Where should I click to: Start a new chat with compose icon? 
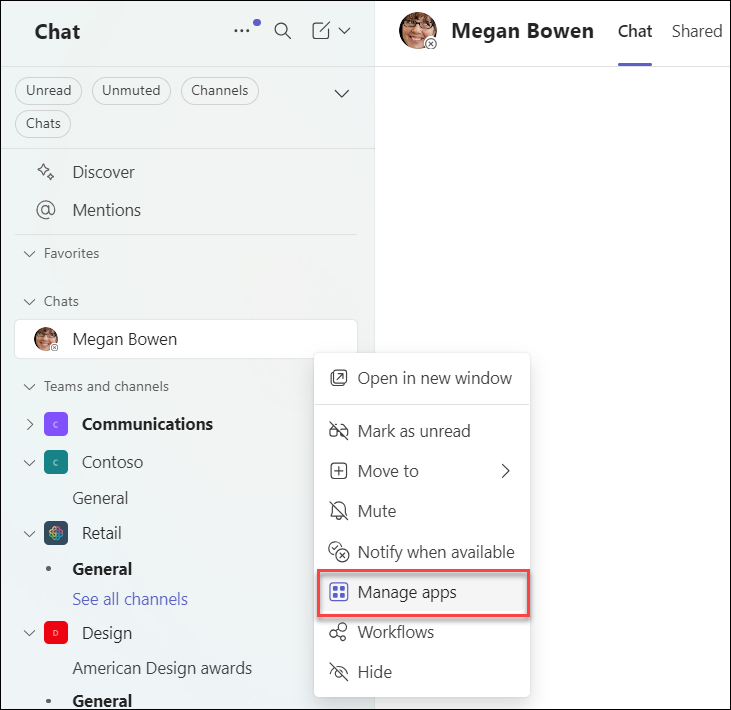click(x=321, y=31)
